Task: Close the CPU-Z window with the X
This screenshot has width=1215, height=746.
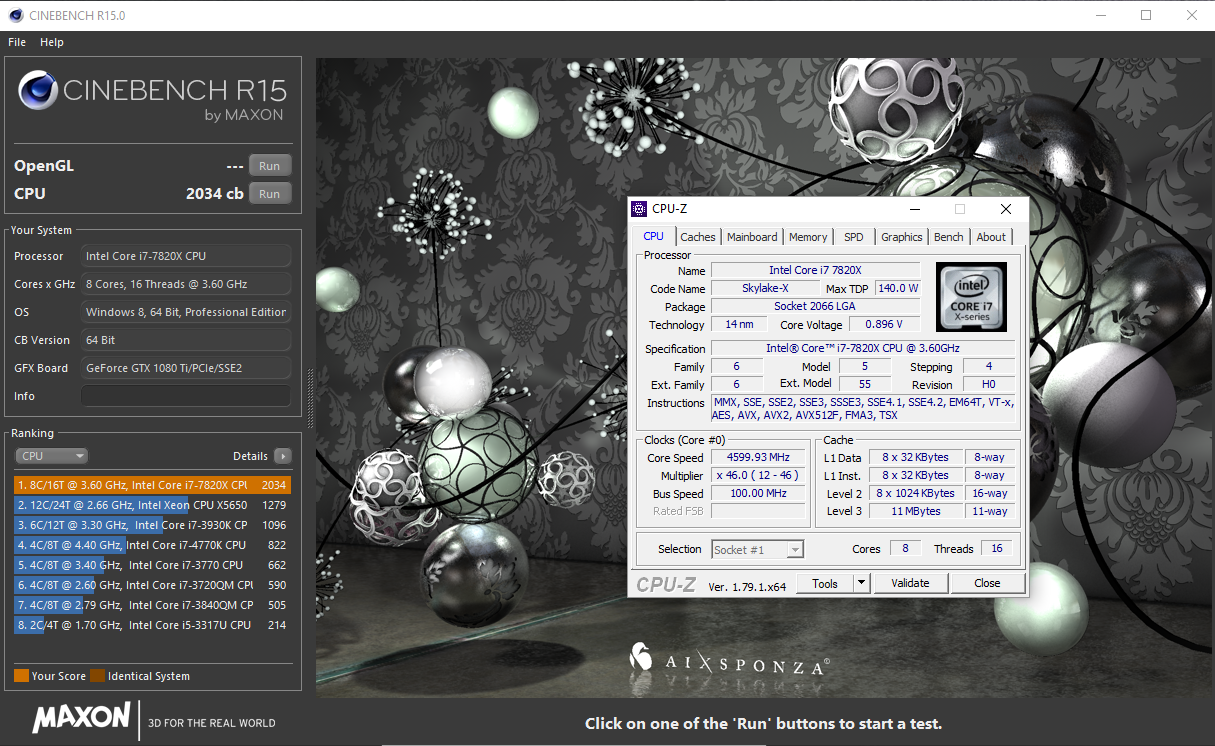Action: click(1006, 209)
